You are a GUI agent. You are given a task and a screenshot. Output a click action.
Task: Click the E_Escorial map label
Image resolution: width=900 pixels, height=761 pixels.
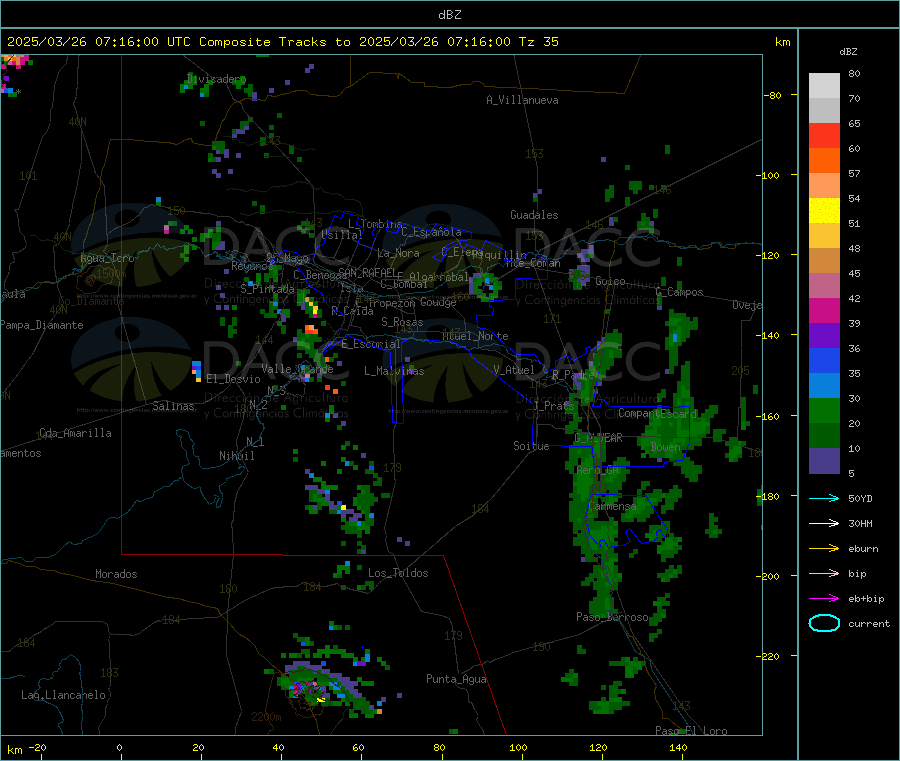[x=371, y=344]
